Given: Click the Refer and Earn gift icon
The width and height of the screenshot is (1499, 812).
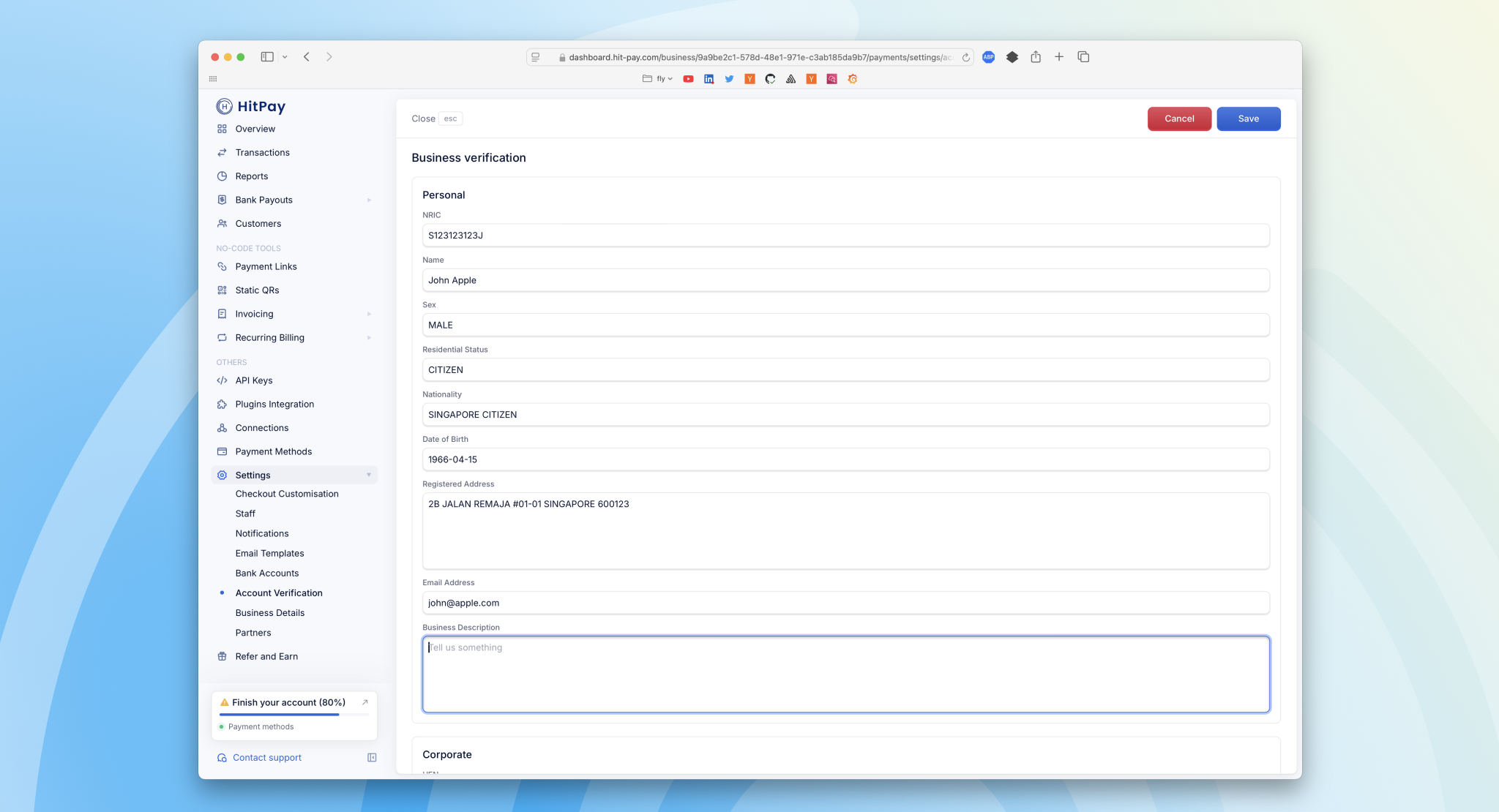Looking at the screenshot, I should (222, 656).
